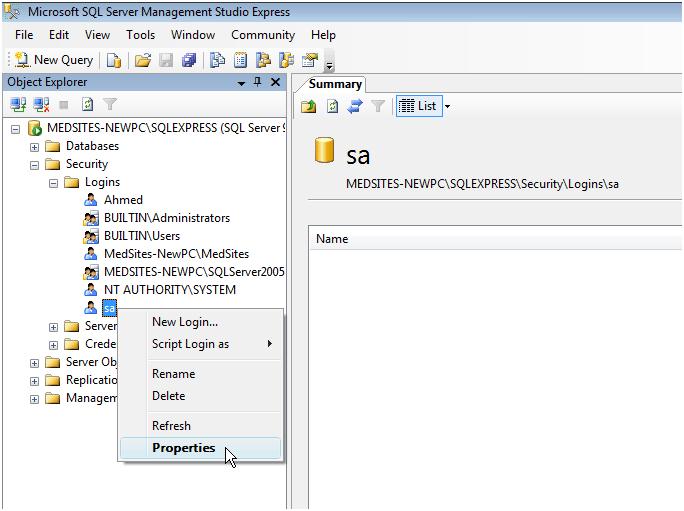Open the View menu
Viewport: 684px width, 511px height.
tap(97, 35)
